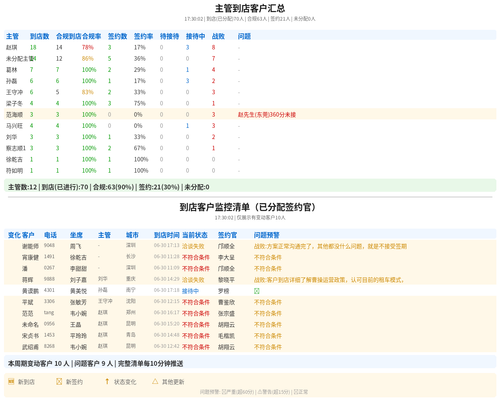Click the 新到店 legend icon
The image size is (500, 414).
point(11,381)
